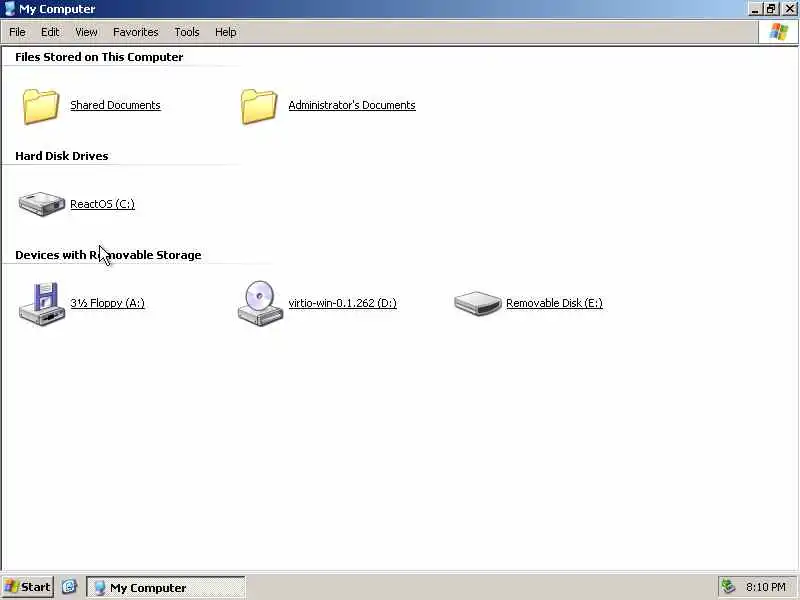The height and width of the screenshot is (600, 800).
Task: Open the File menu
Action: tap(17, 32)
